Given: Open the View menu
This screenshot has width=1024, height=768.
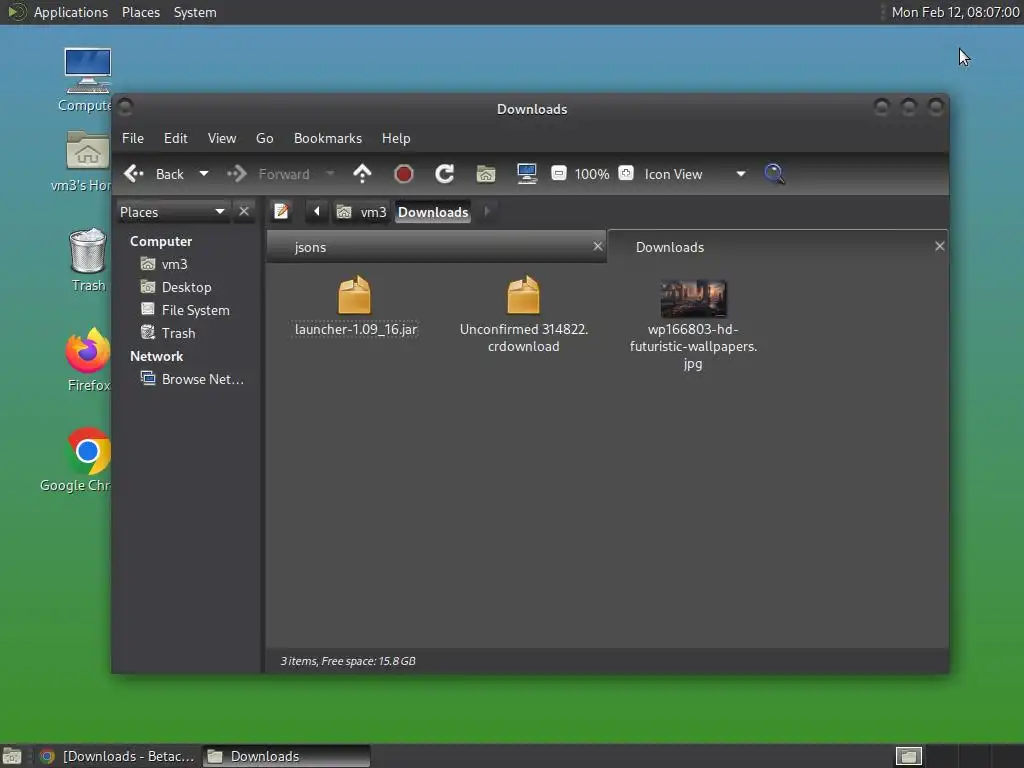Looking at the screenshot, I should (222, 138).
